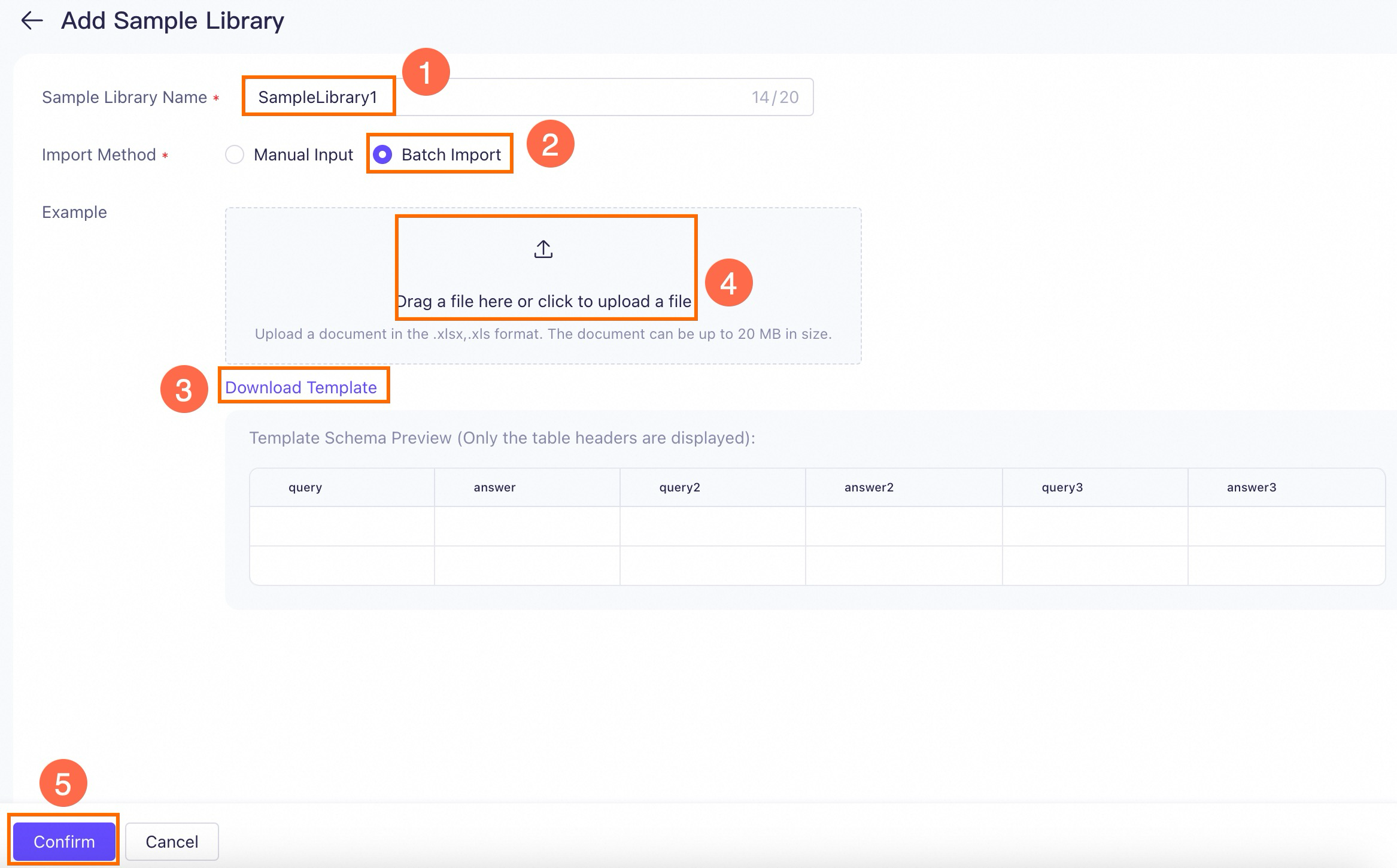Click the 'Example' label
1397x868 pixels.
pos(74,212)
